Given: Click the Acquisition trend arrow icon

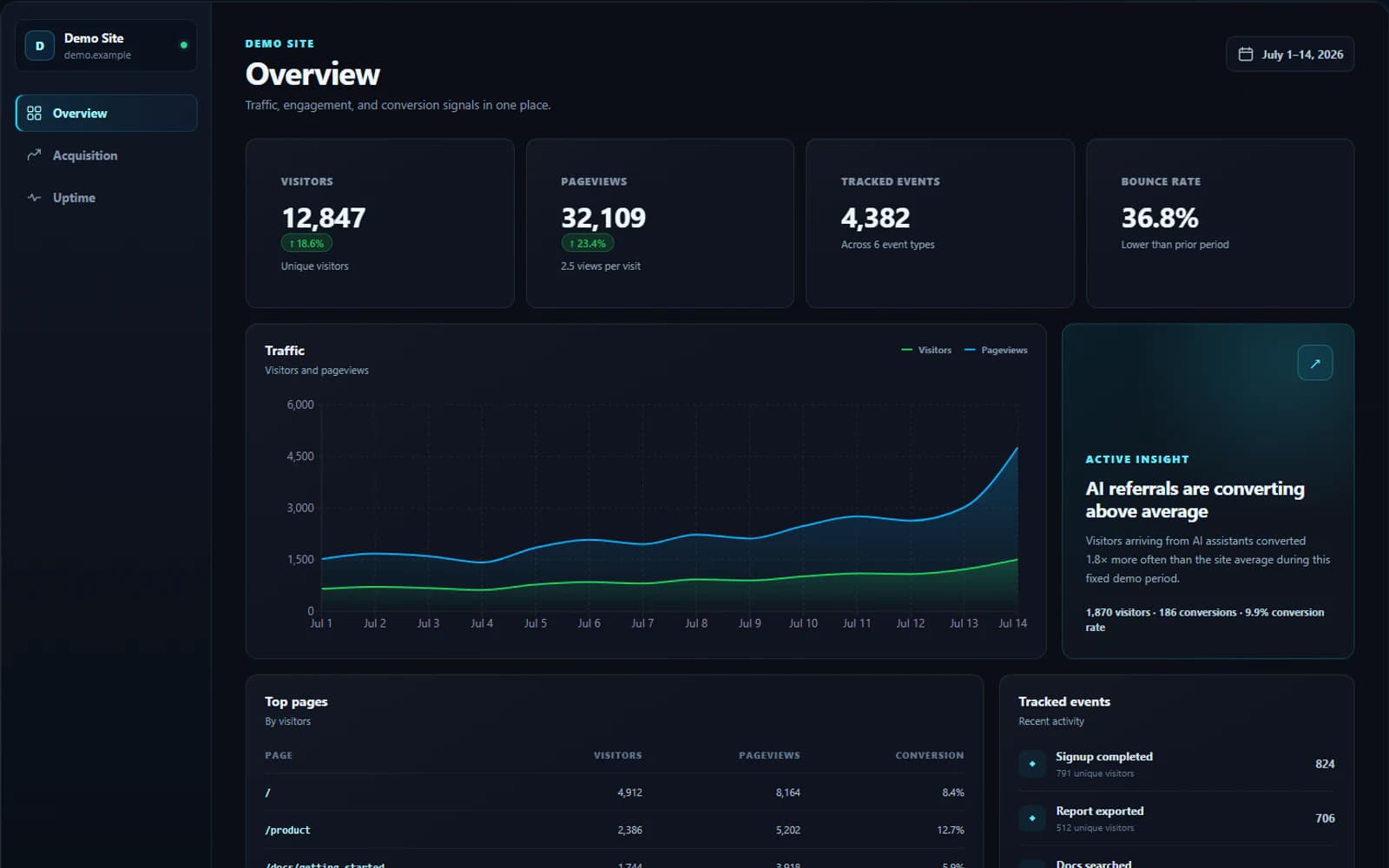Looking at the screenshot, I should coord(34,155).
